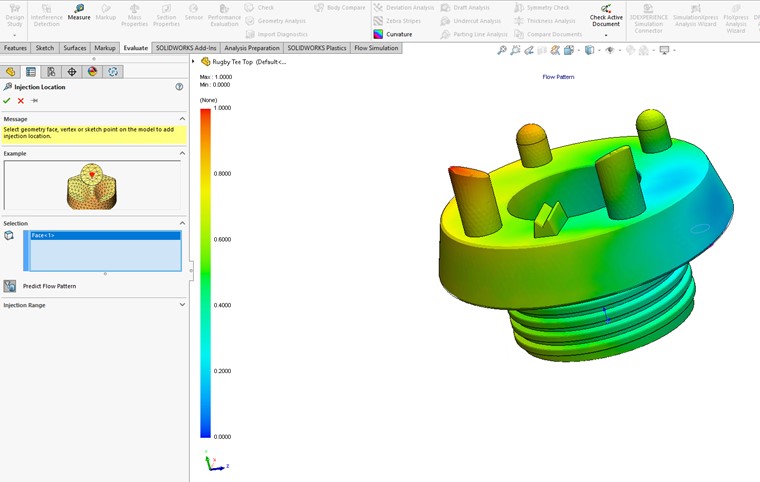Accept injection location with green checkmark
This screenshot has height=482, width=760.
click(x=7, y=101)
